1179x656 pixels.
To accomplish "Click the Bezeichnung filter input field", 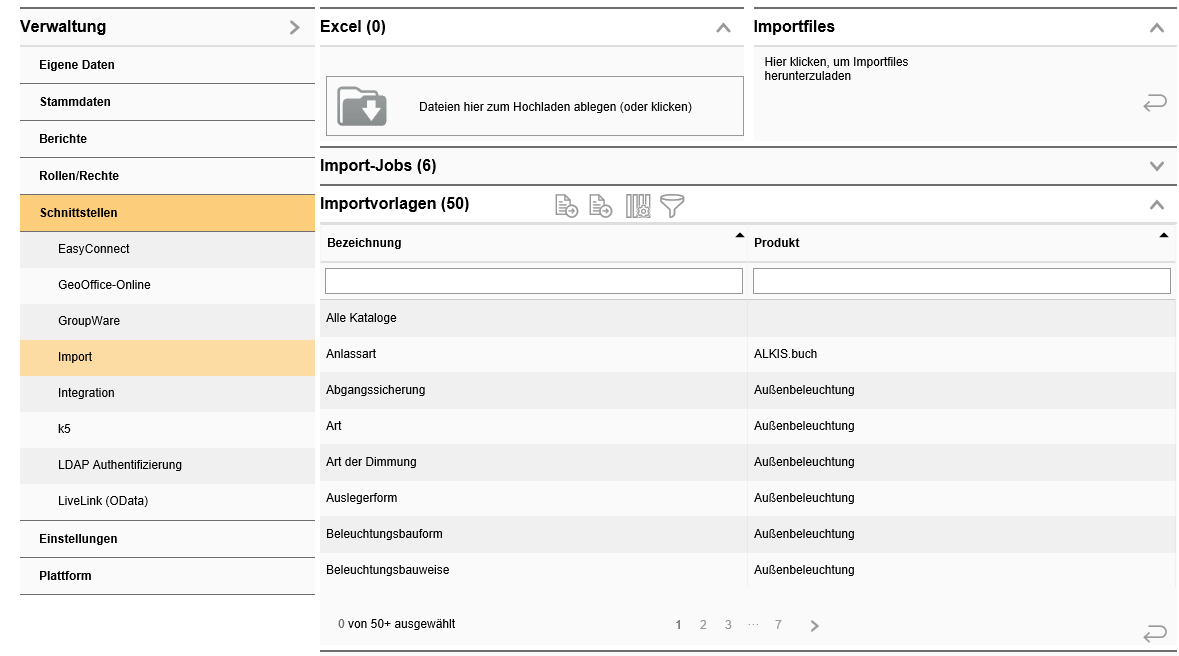I will [x=533, y=281].
